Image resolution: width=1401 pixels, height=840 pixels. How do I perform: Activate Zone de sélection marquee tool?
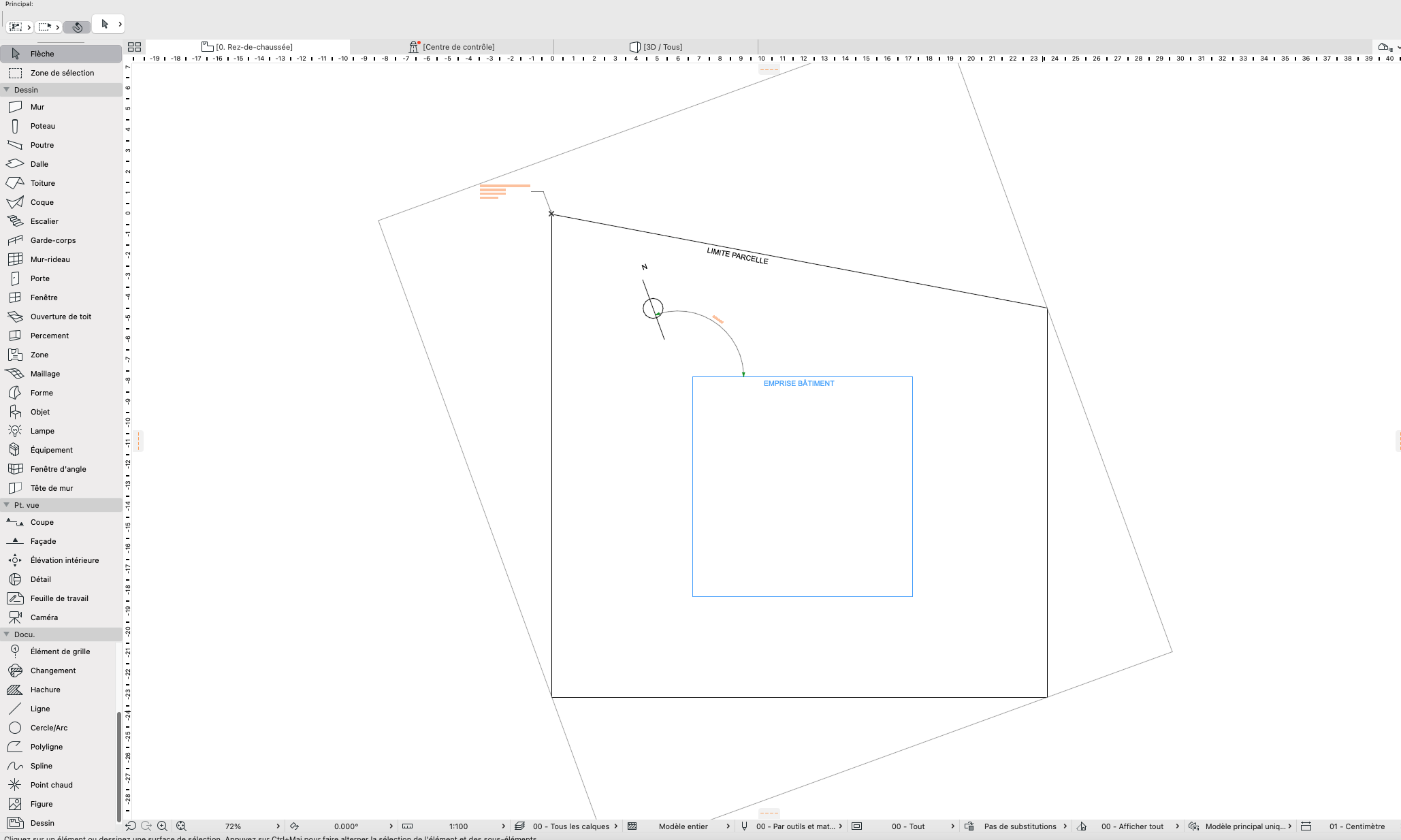point(61,73)
